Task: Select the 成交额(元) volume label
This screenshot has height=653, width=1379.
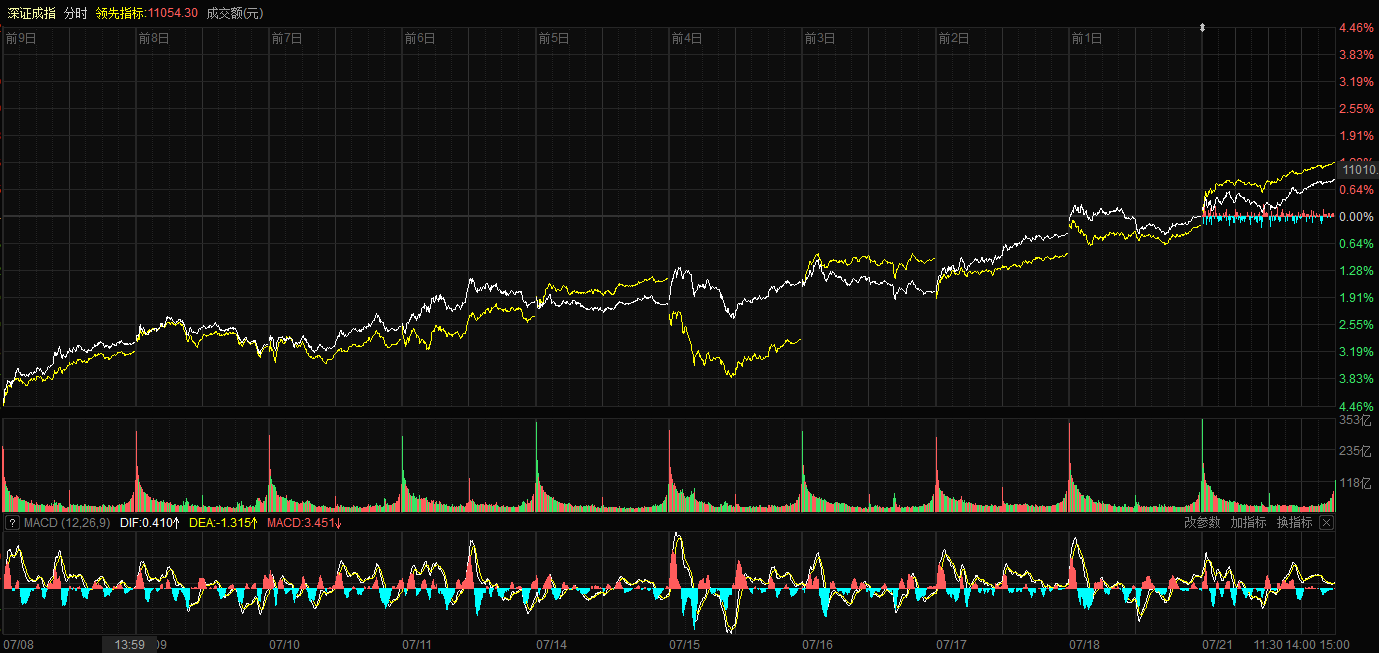Action: pos(235,13)
